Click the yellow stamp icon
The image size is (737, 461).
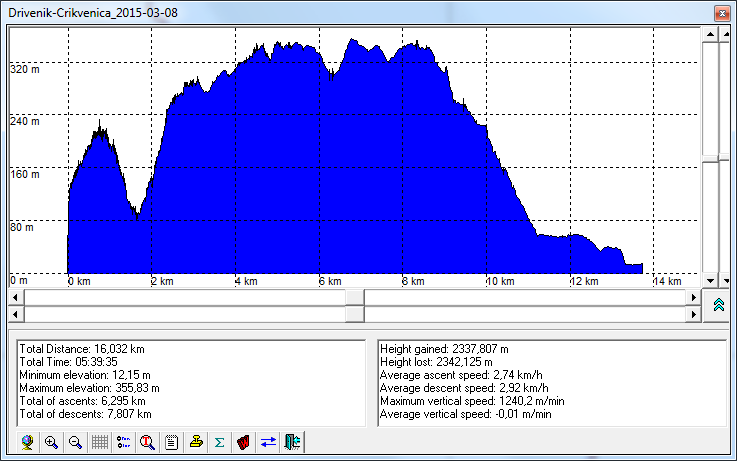(x=196, y=441)
